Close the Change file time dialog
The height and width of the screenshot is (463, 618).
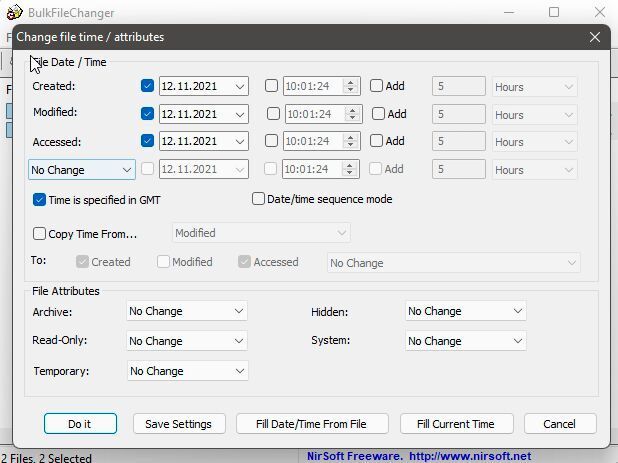click(x=595, y=37)
